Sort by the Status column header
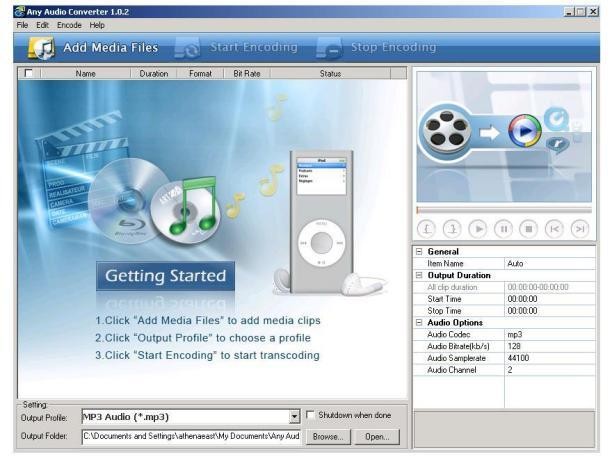Image resolution: width=612 pixels, height=459 pixels. [x=330, y=73]
